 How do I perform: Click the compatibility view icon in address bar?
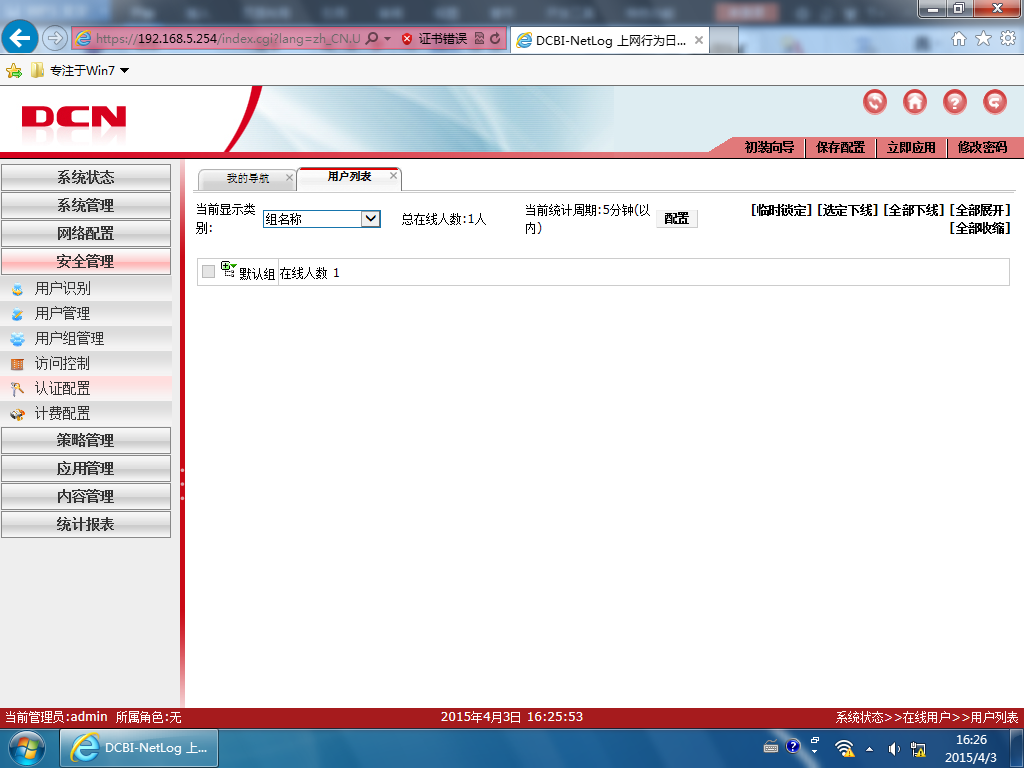[x=479, y=39]
